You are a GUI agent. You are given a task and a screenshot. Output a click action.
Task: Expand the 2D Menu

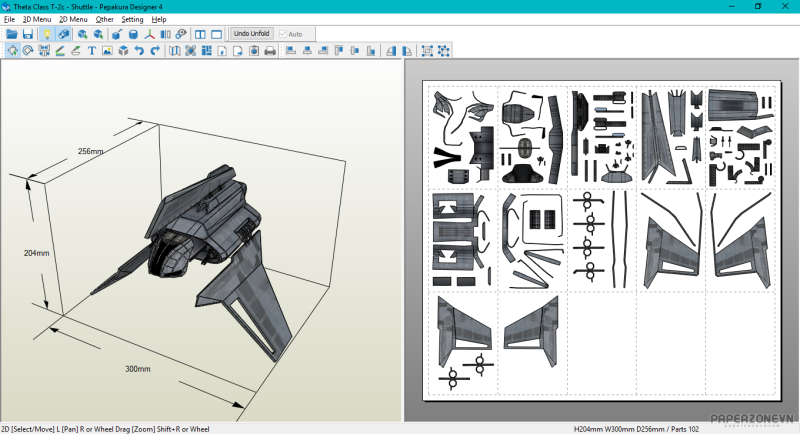(73, 19)
